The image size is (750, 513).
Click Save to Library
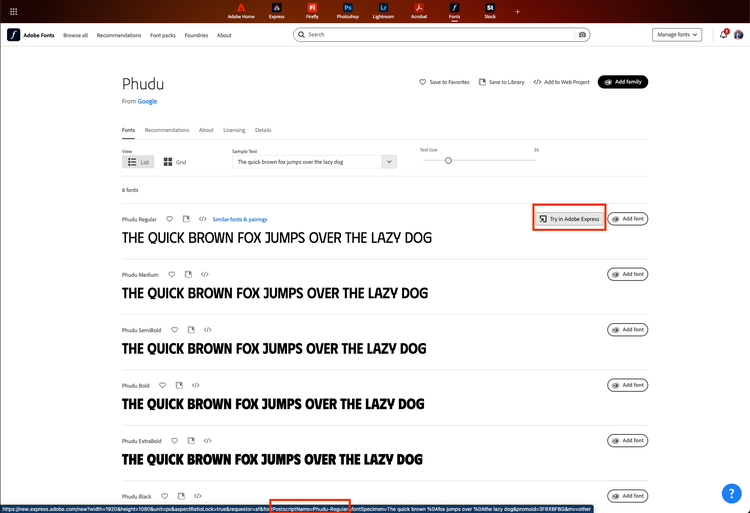click(502, 82)
